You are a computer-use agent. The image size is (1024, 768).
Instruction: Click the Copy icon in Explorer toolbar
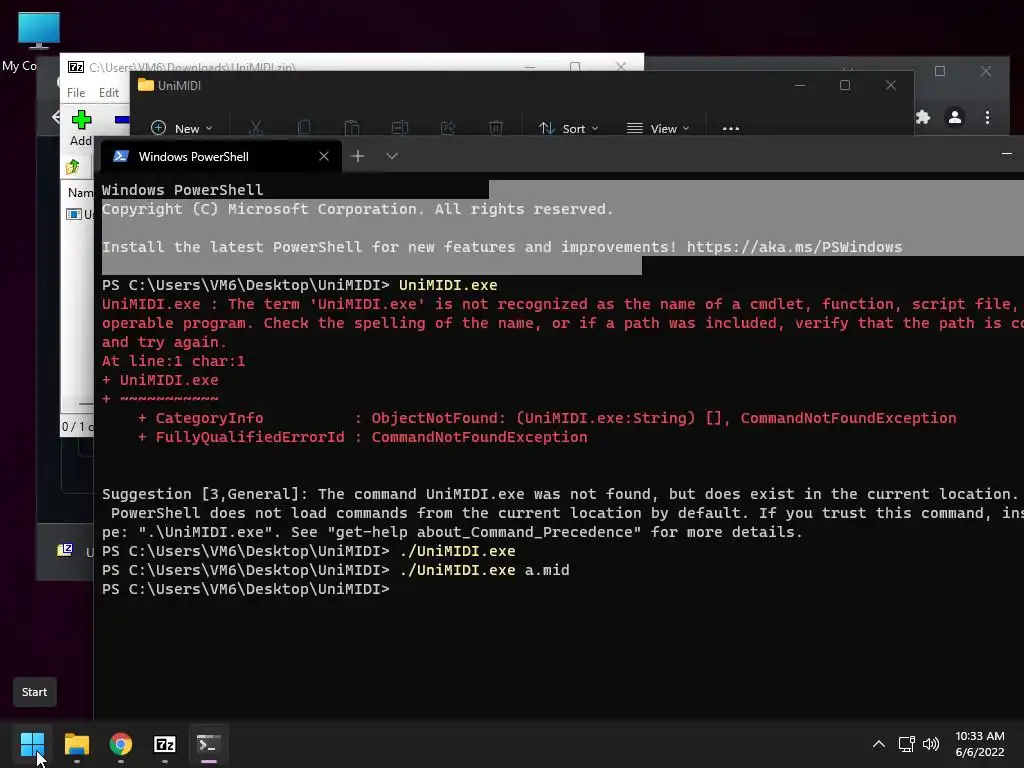[x=304, y=128]
